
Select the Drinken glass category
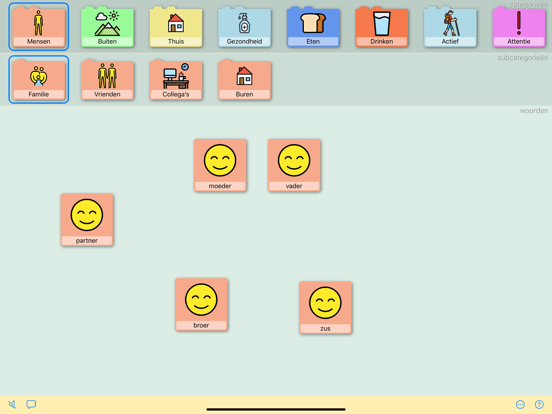pyautogui.click(x=382, y=27)
